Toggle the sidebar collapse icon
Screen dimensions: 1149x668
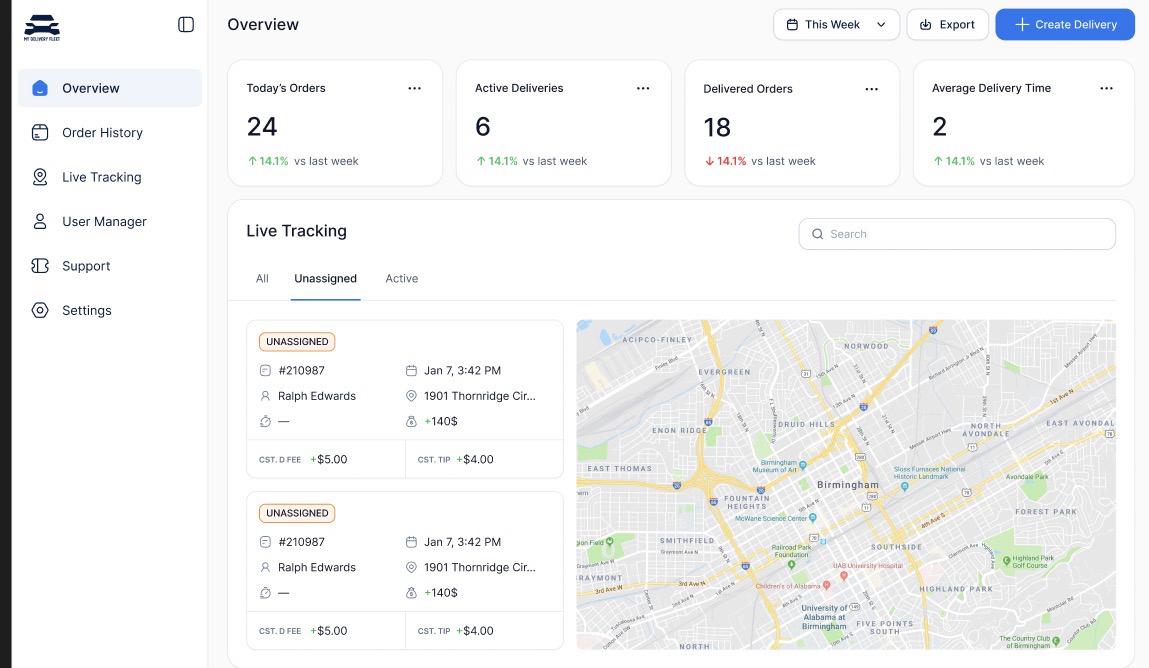(x=186, y=24)
